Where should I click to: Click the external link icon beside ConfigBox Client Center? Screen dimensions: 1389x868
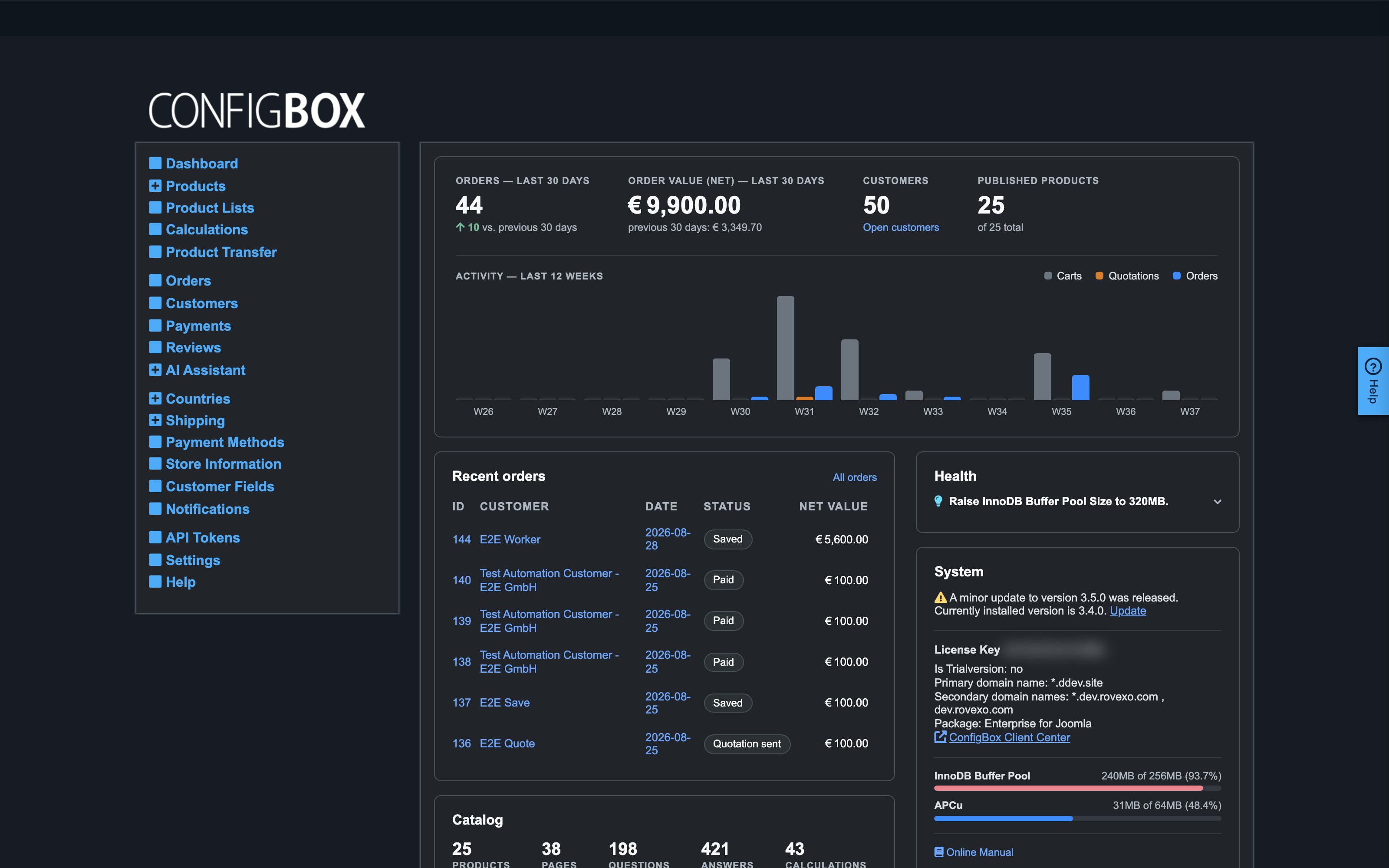[x=940, y=737]
